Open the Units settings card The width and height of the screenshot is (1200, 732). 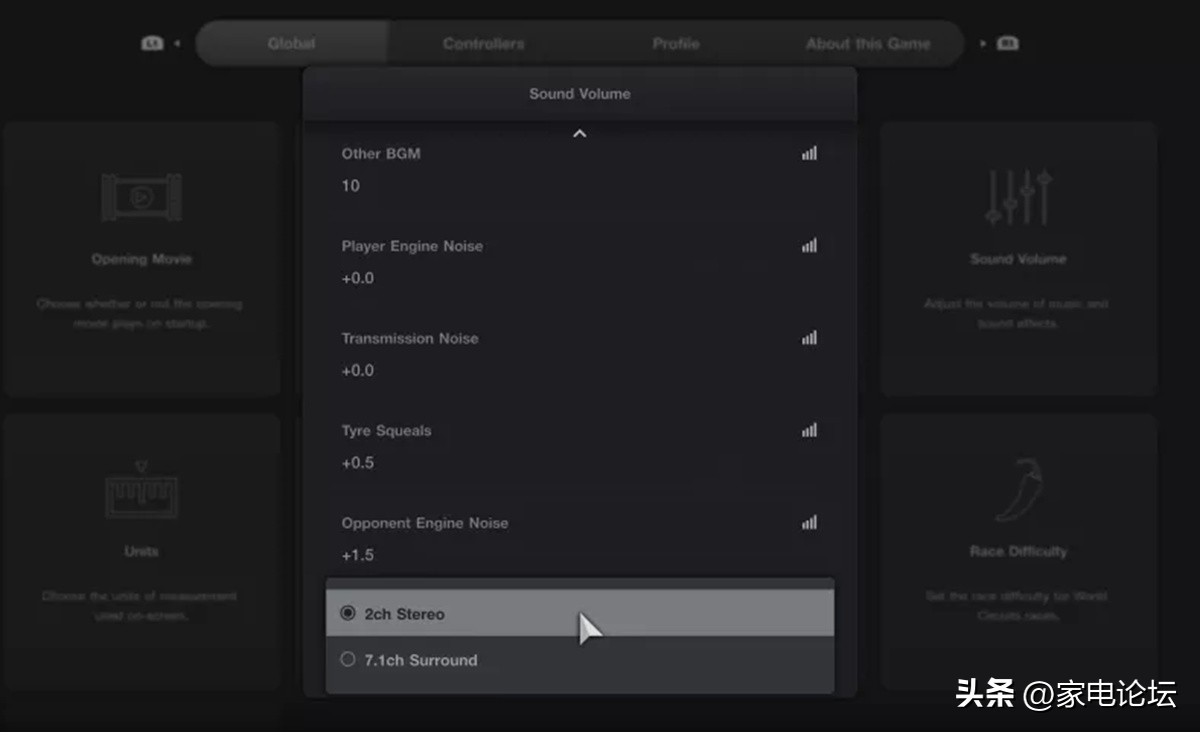point(141,552)
